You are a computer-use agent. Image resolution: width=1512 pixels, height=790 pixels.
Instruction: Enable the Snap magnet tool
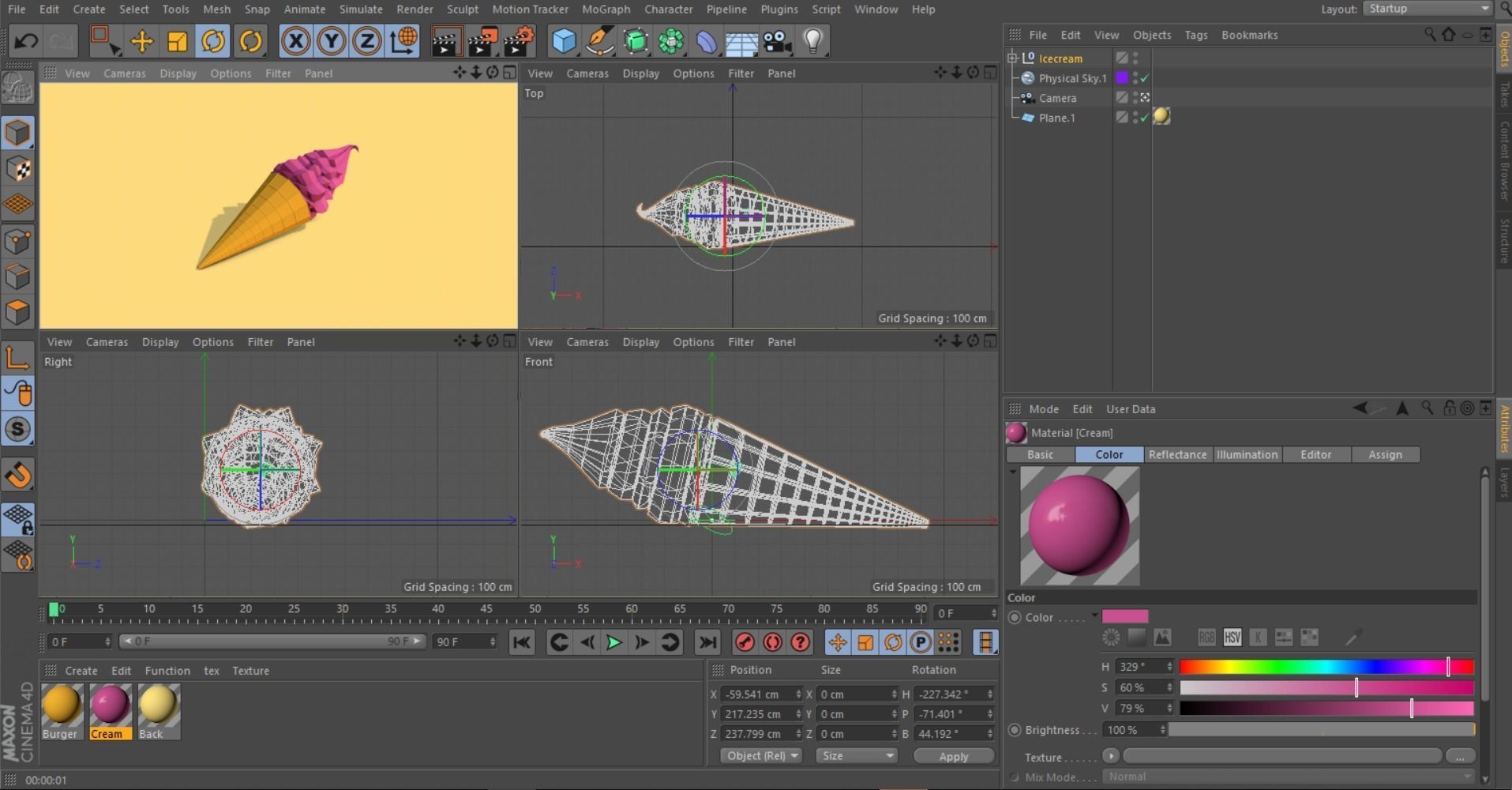point(17,475)
